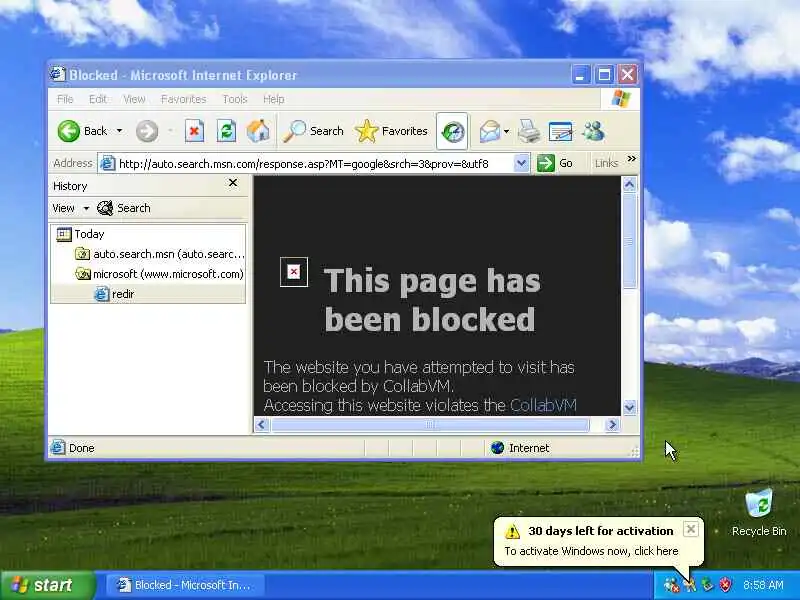
Task: Click the vertical scrollbar down arrow
Action: (630, 407)
